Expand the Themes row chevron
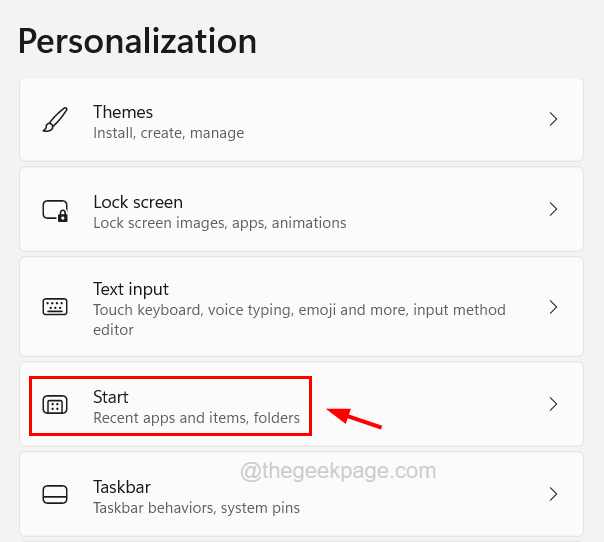604x542 pixels. tap(553, 119)
